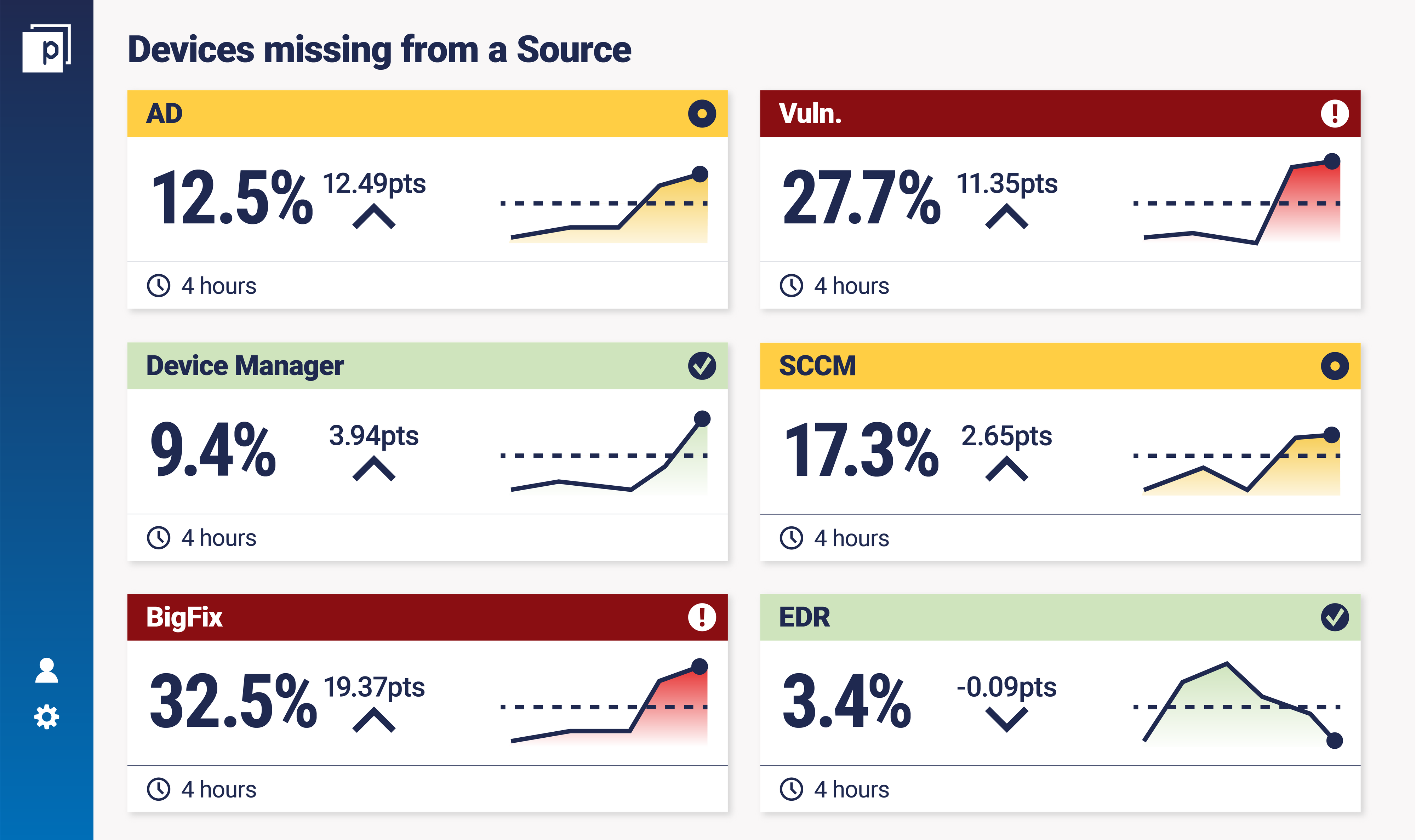Click the downward chevron under -0.09pts
The image size is (1416, 840).
coord(1006,720)
